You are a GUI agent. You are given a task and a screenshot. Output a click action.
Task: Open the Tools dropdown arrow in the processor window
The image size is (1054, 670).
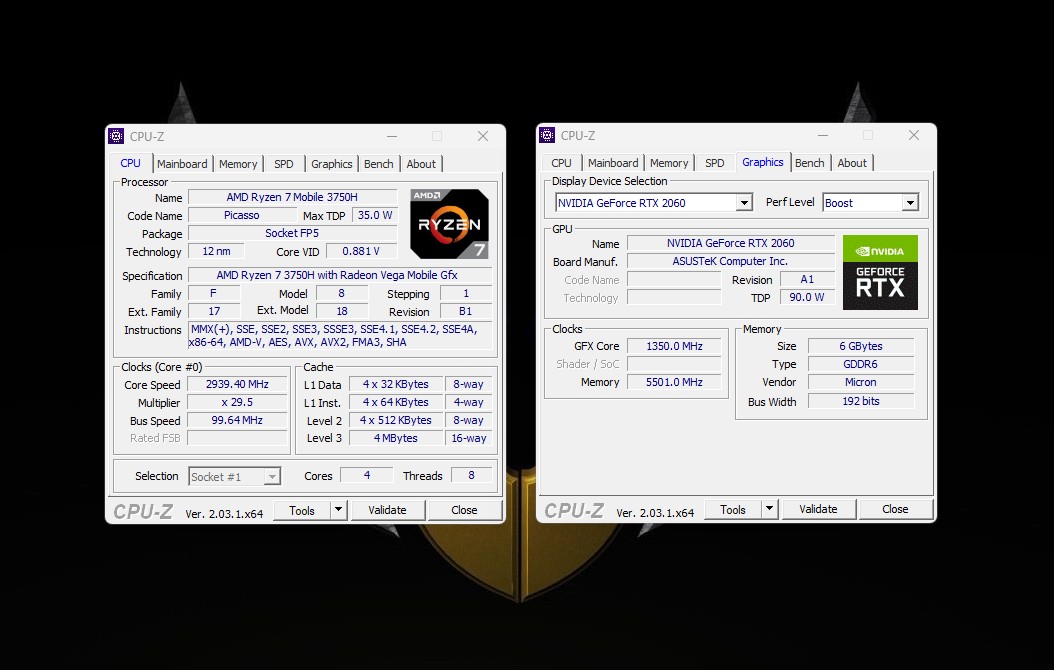point(338,510)
